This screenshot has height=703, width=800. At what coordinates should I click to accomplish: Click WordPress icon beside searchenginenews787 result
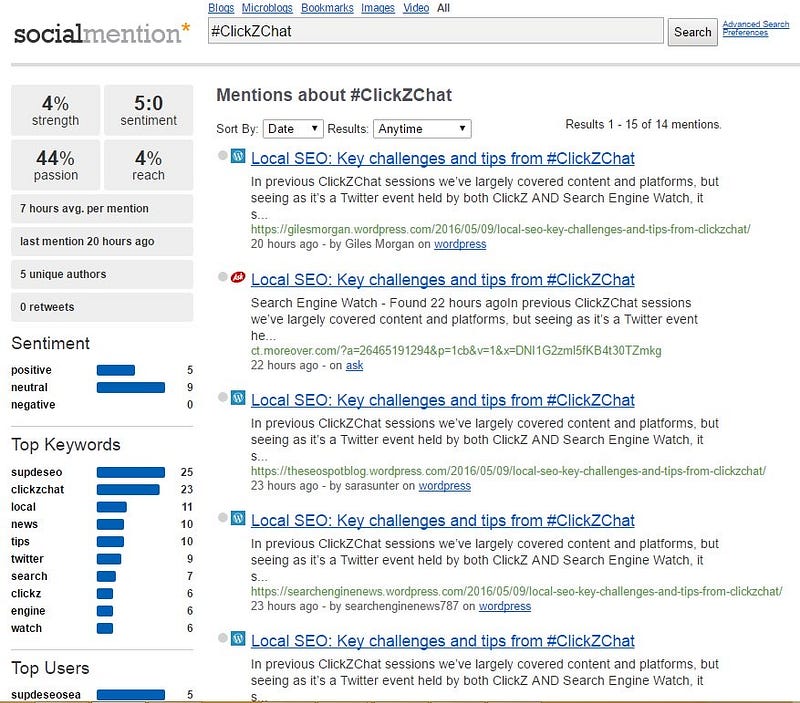(238, 518)
